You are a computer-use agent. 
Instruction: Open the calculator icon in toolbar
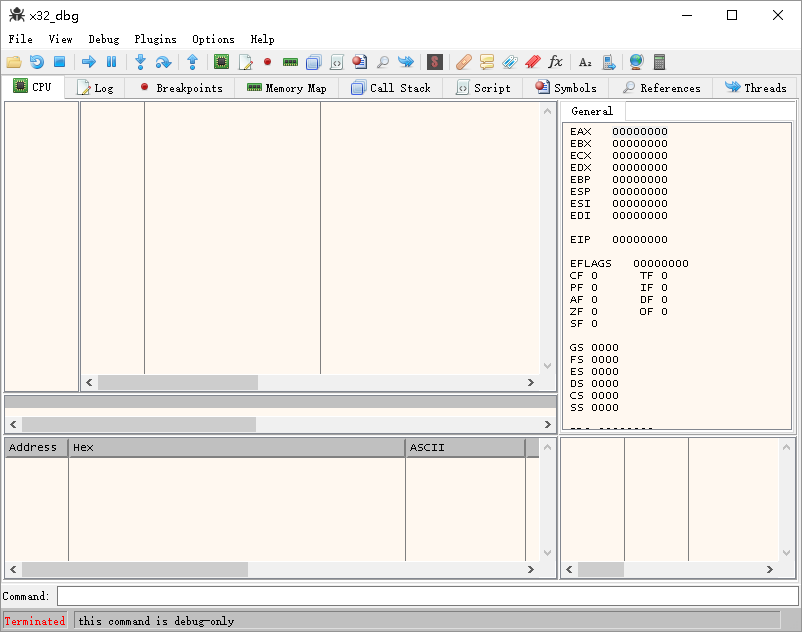tap(659, 62)
